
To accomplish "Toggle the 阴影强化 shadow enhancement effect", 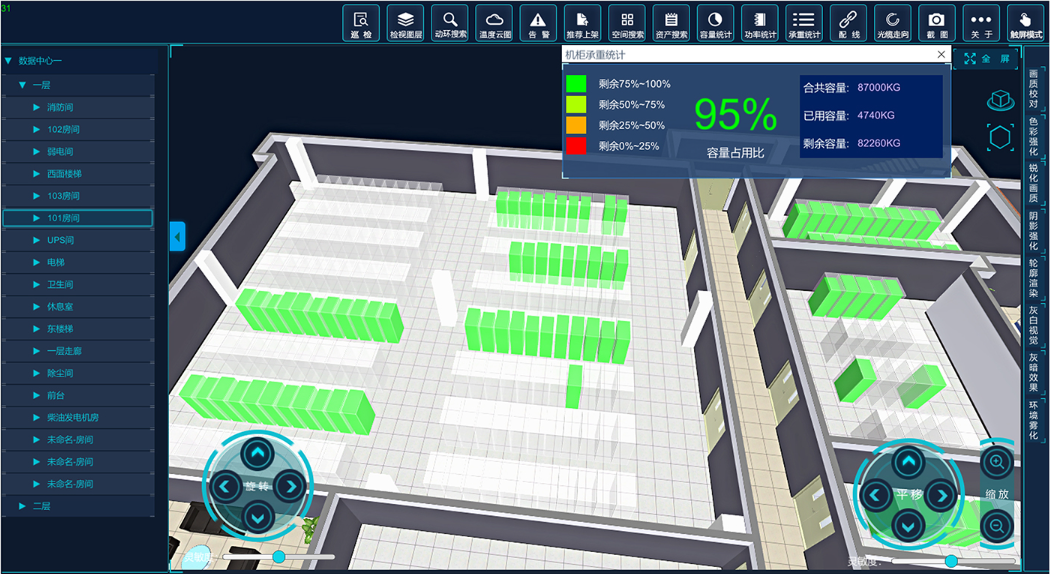I will [1033, 230].
